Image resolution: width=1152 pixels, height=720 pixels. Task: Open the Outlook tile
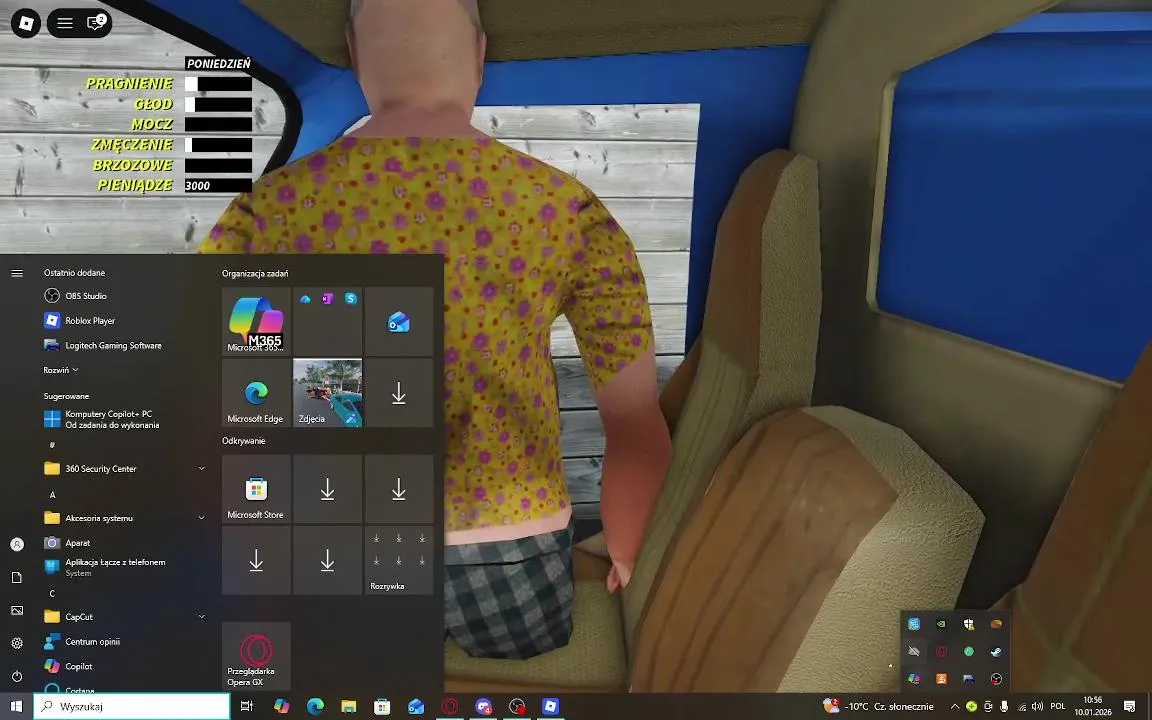tap(399, 321)
